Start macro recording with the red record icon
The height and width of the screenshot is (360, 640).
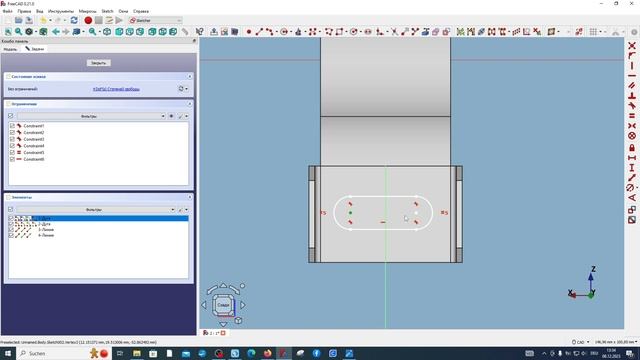tap(88, 20)
